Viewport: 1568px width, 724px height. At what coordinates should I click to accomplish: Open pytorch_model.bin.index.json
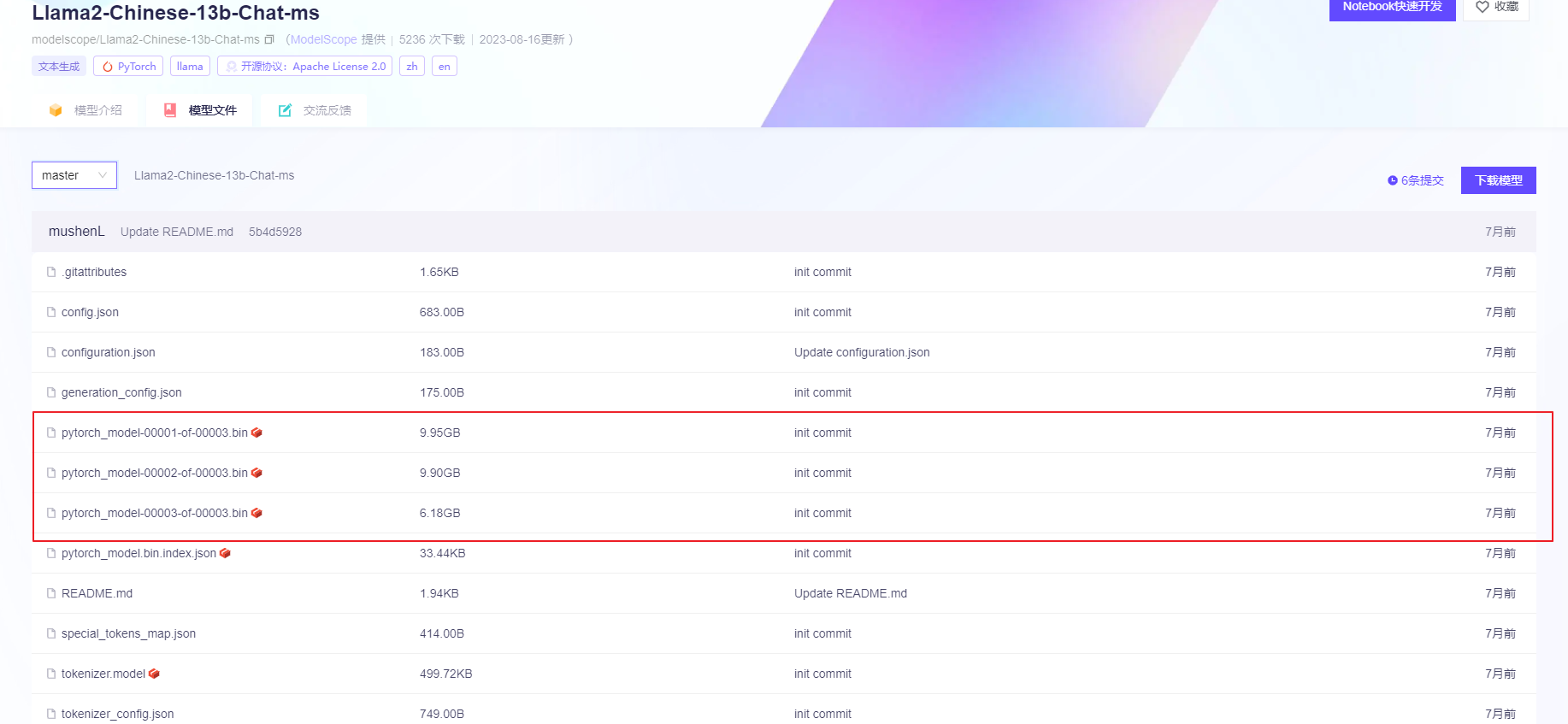[x=139, y=553]
